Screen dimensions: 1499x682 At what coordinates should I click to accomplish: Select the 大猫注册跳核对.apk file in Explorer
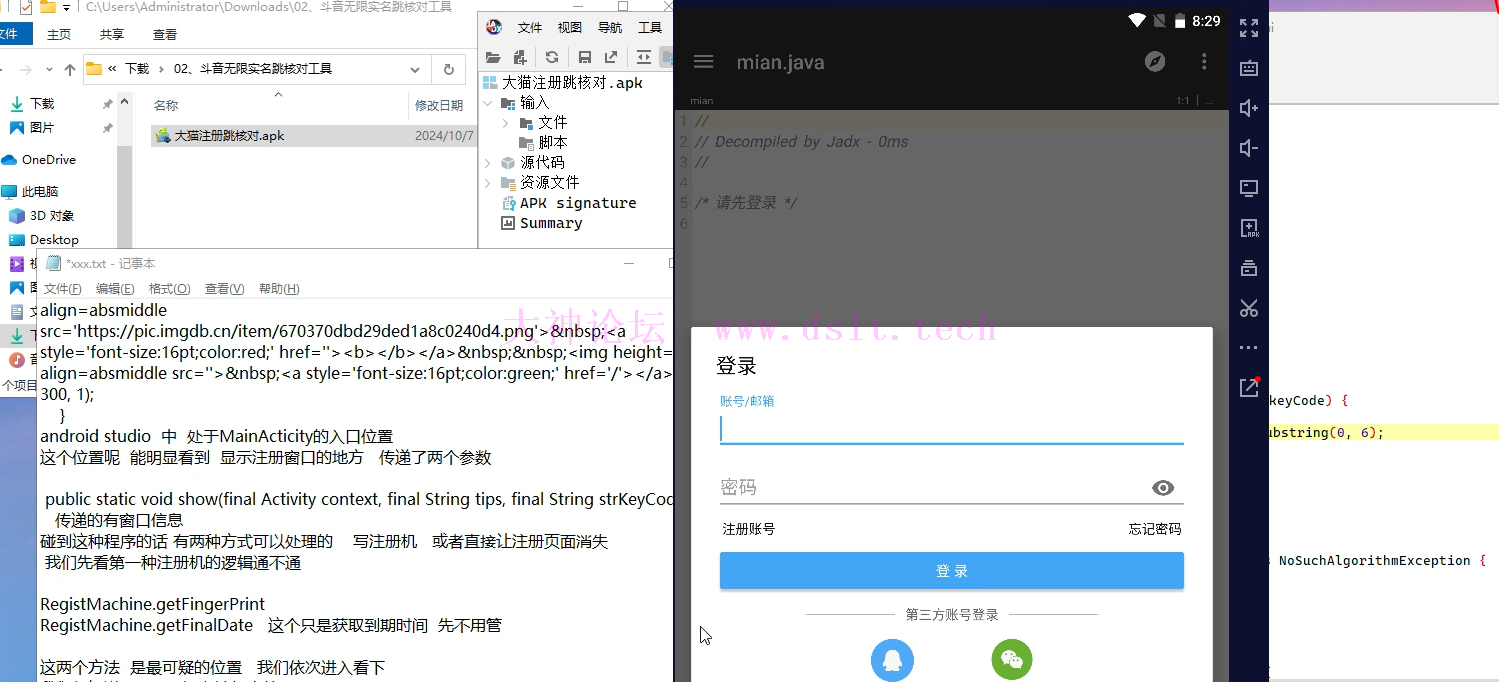pos(313,135)
